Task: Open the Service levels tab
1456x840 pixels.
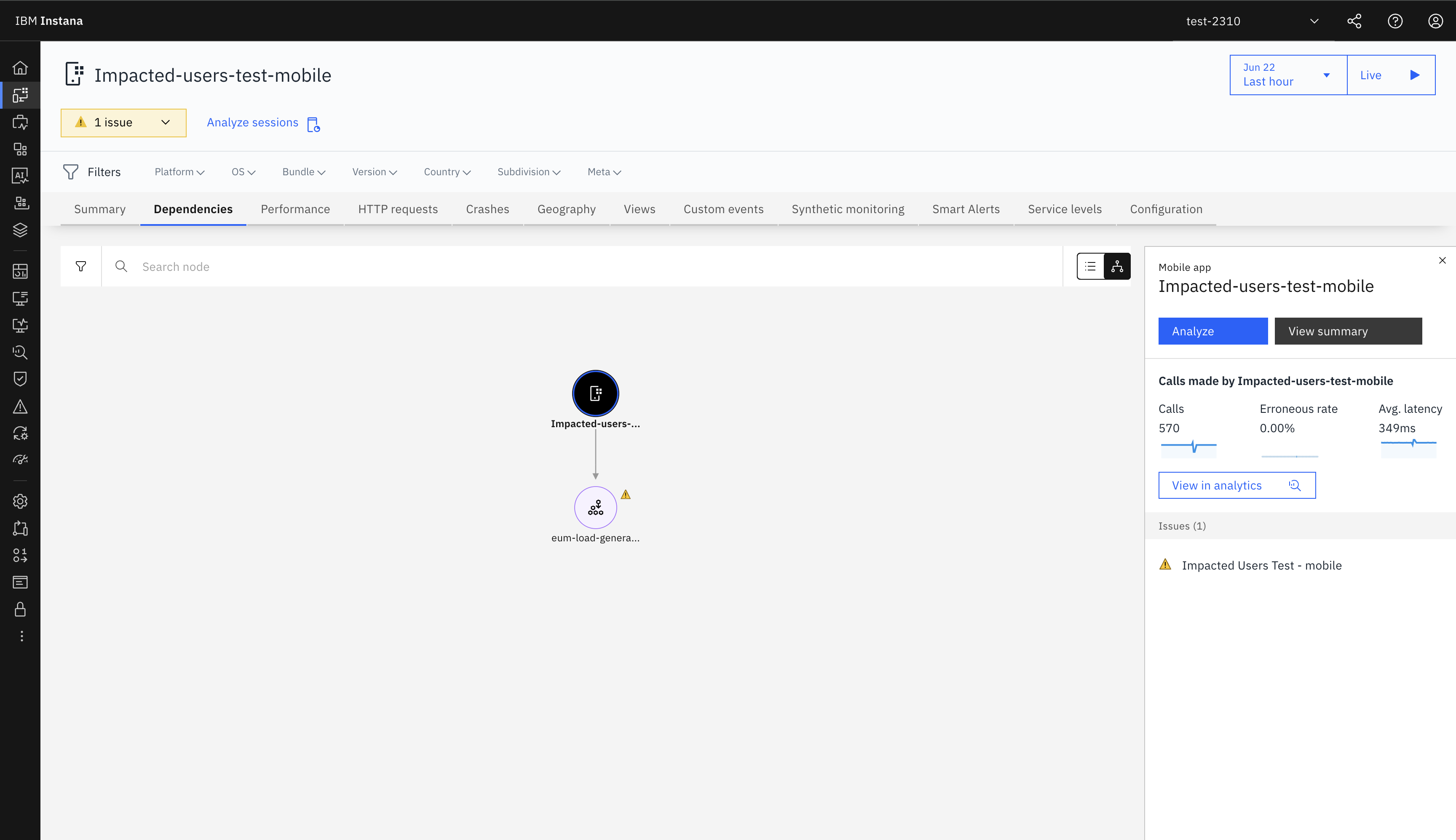Action: [1065, 209]
